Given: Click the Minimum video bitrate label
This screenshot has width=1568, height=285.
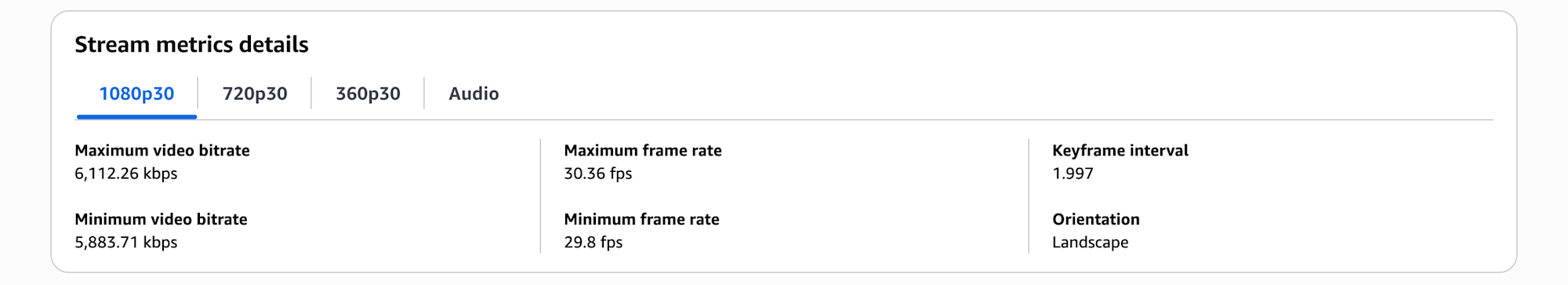Looking at the screenshot, I should (x=161, y=219).
